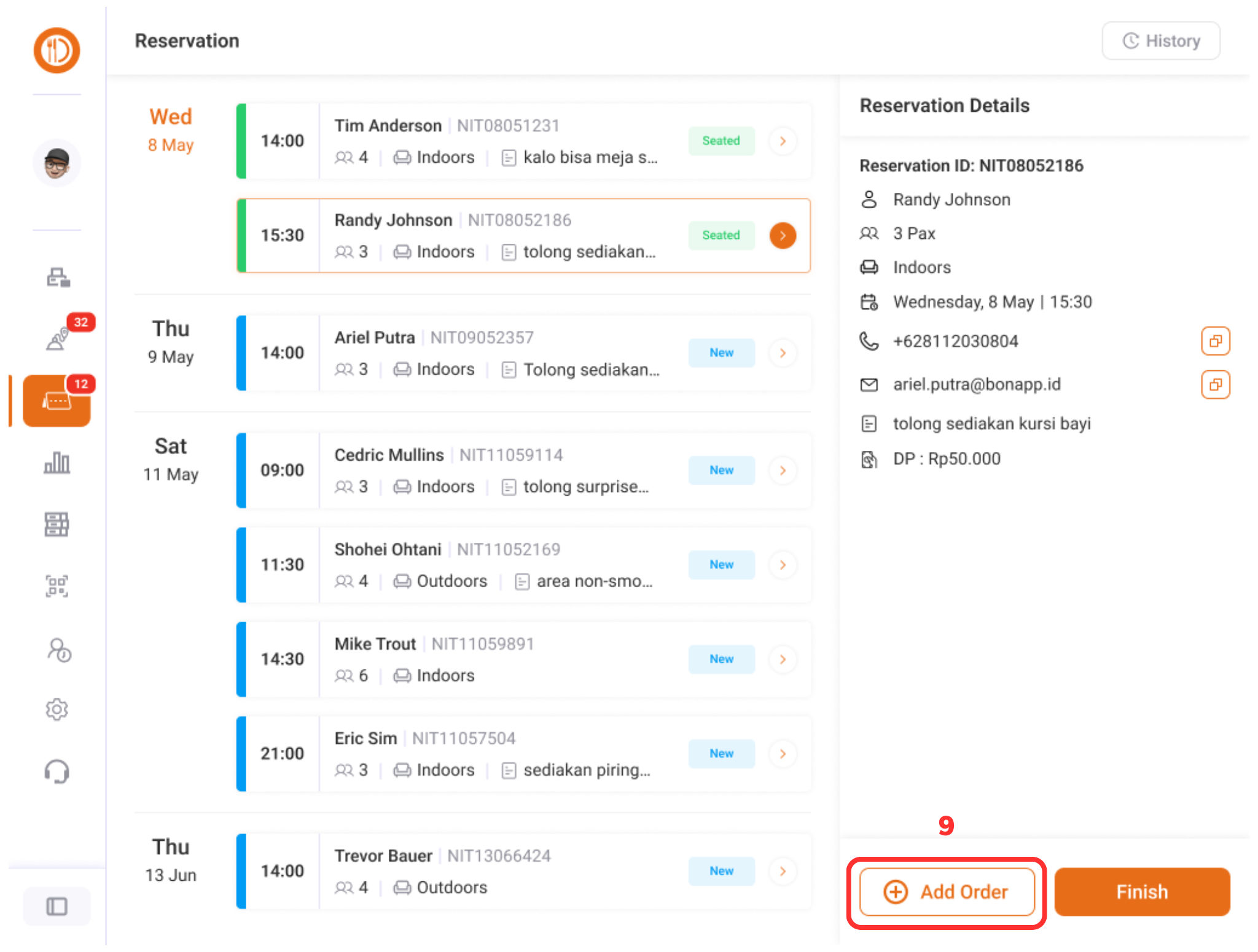Open the cashier register sidebar icon
1258x952 pixels.
[x=58, y=278]
